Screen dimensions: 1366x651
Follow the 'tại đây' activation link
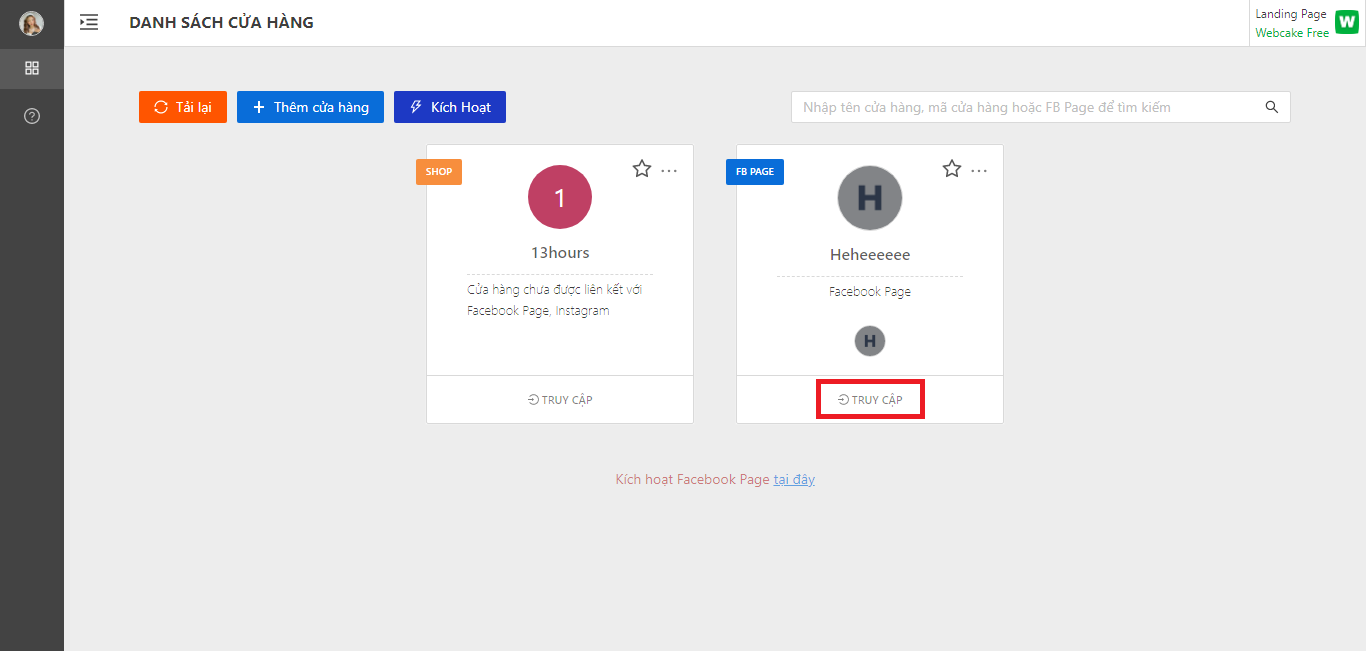pyautogui.click(x=794, y=480)
